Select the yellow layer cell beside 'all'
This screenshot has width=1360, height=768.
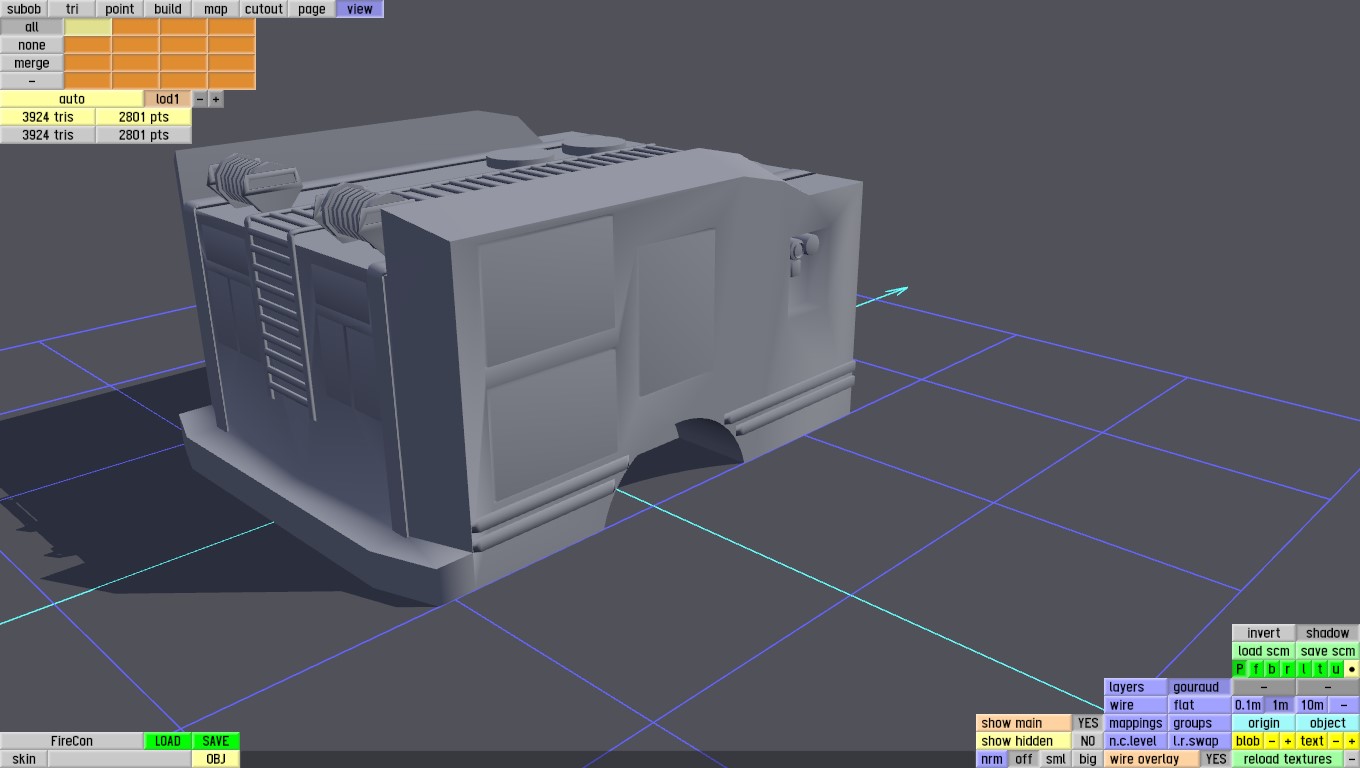tap(88, 27)
